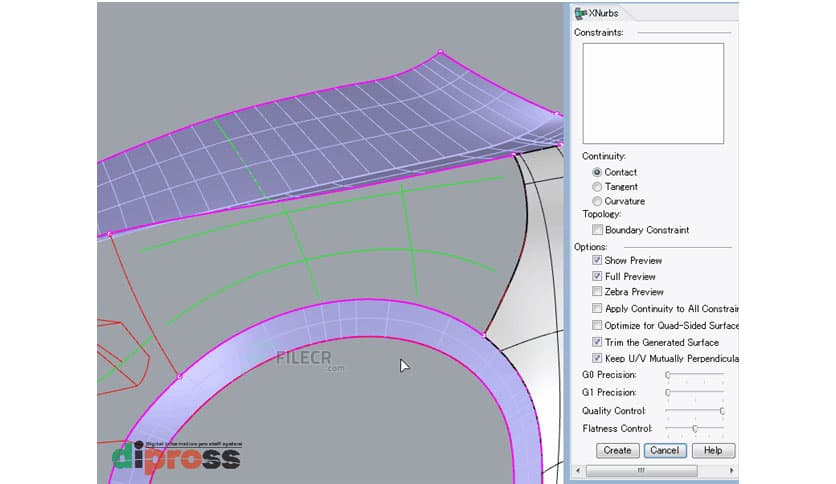836x484 pixels.
Task: Enable Apply Continuity to All Constraints
Action: (597, 308)
